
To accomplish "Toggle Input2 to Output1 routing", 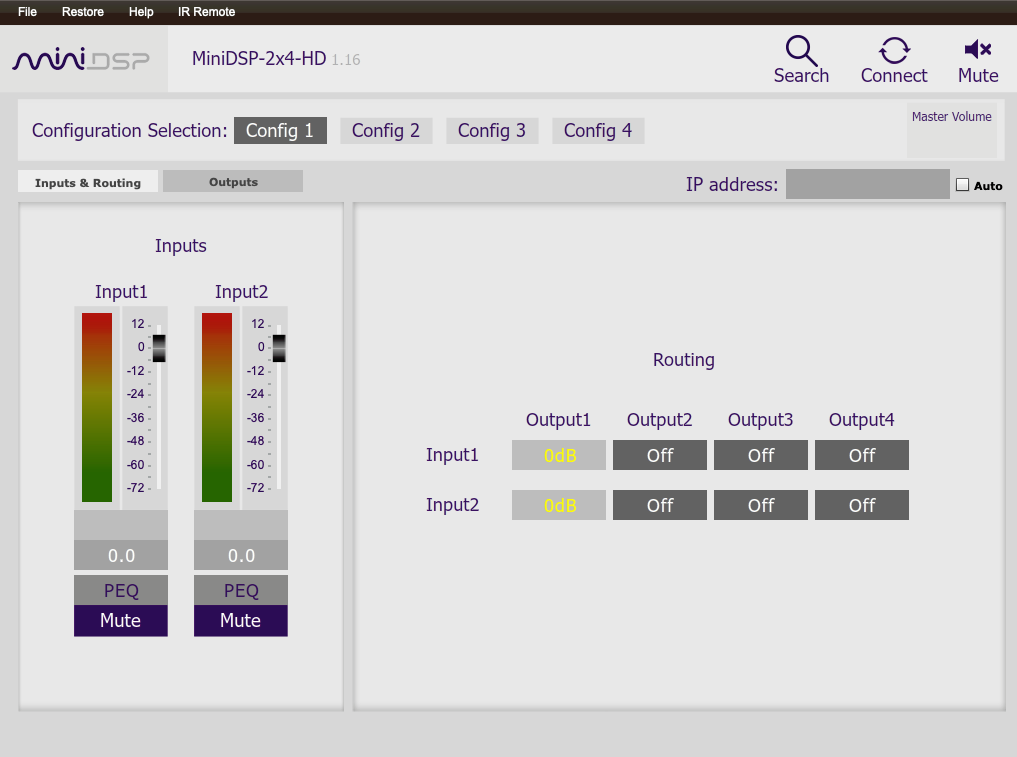I will (559, 505).
